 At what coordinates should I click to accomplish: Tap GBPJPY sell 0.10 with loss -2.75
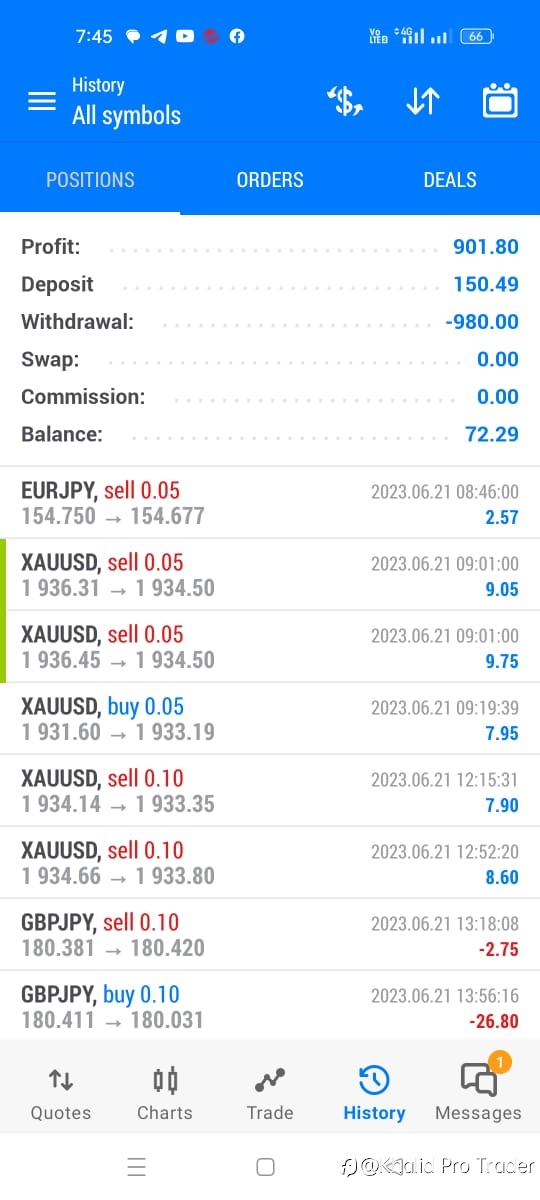coord(270,935)
